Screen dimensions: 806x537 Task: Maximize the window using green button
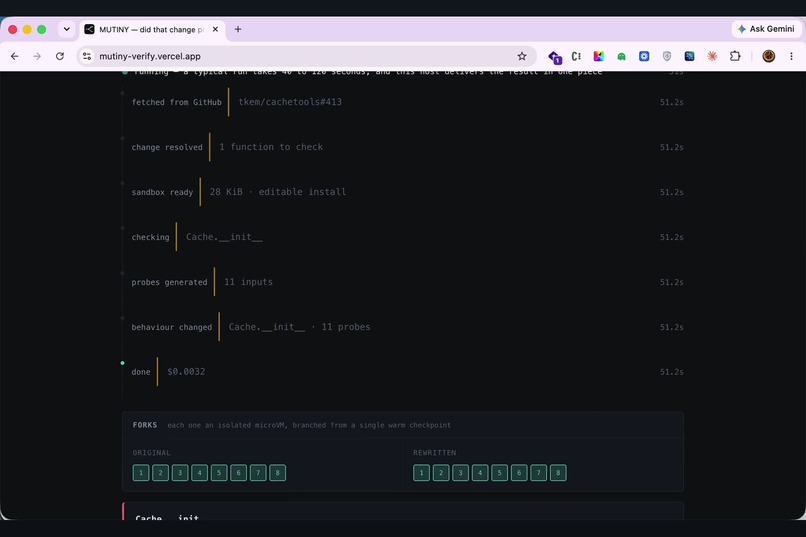pos(42,29)
